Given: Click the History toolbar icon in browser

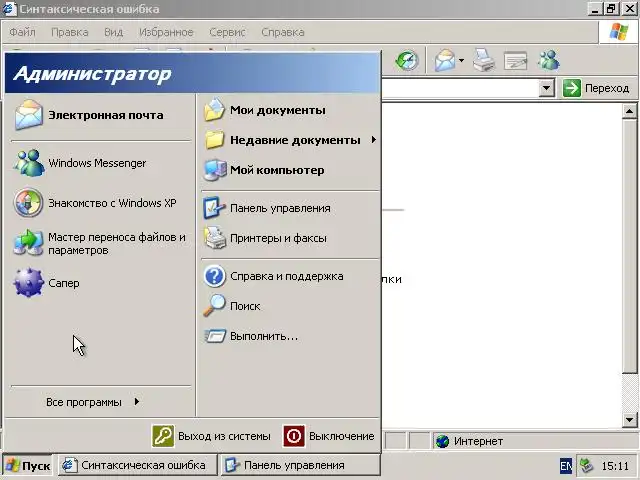Looking at the screenshot, I should coord(407,61).
